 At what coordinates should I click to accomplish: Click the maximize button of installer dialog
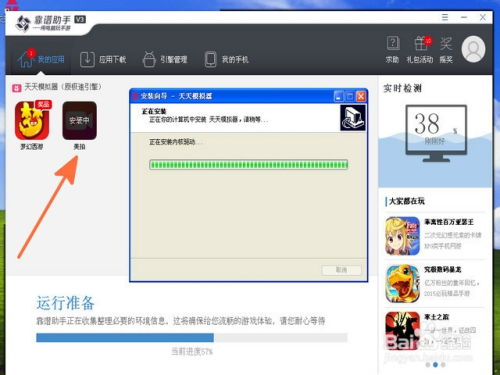point(350,96)
